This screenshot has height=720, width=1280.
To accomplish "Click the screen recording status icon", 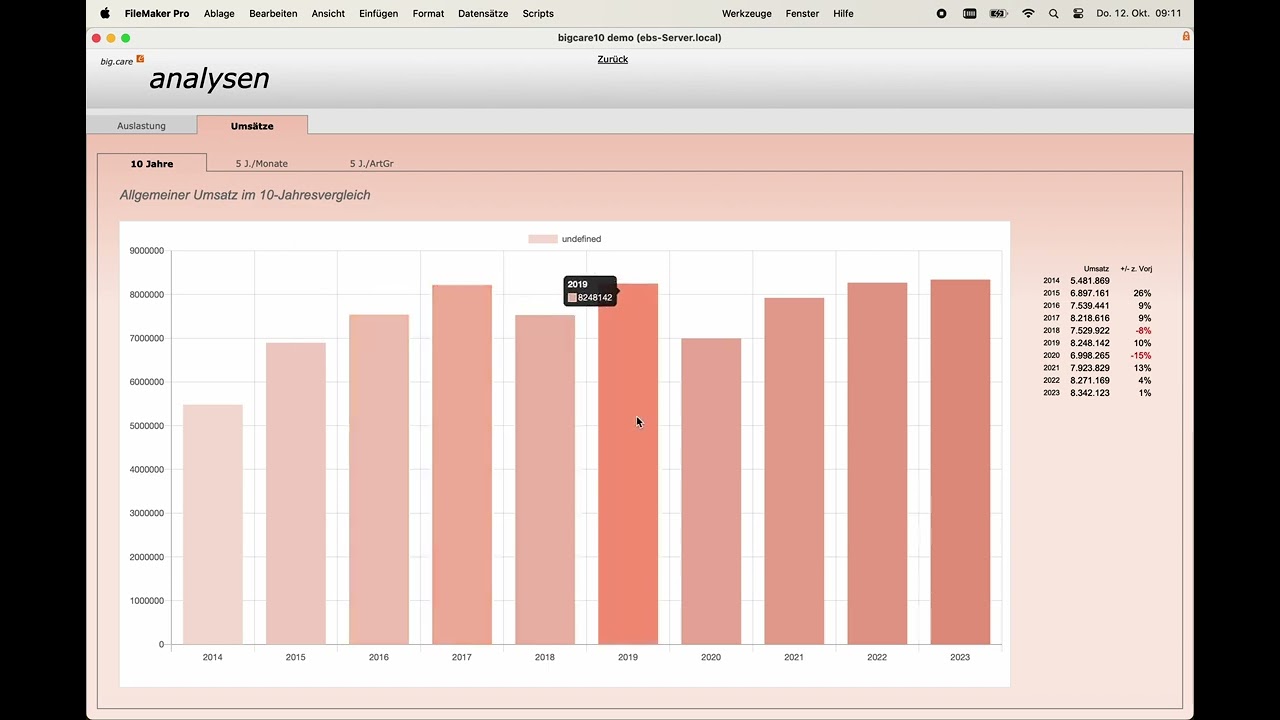I will point(941,13).
